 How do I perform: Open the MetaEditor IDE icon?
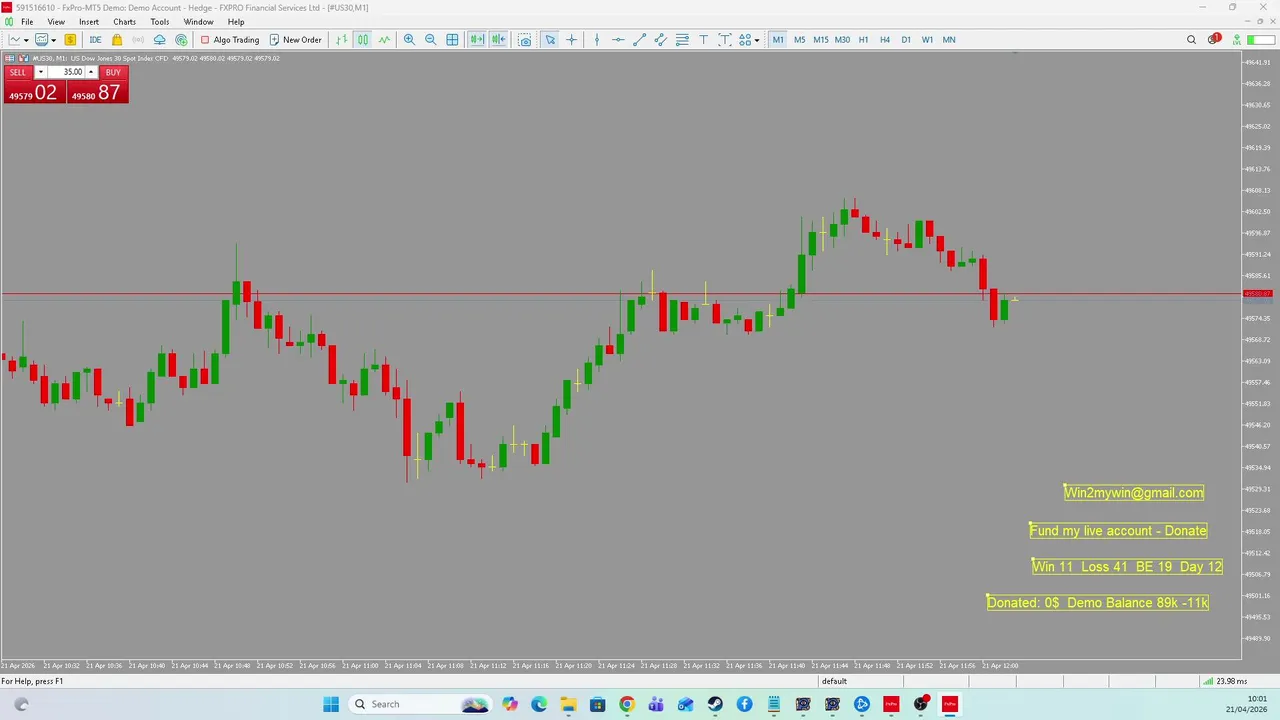[x=95, y=40]
